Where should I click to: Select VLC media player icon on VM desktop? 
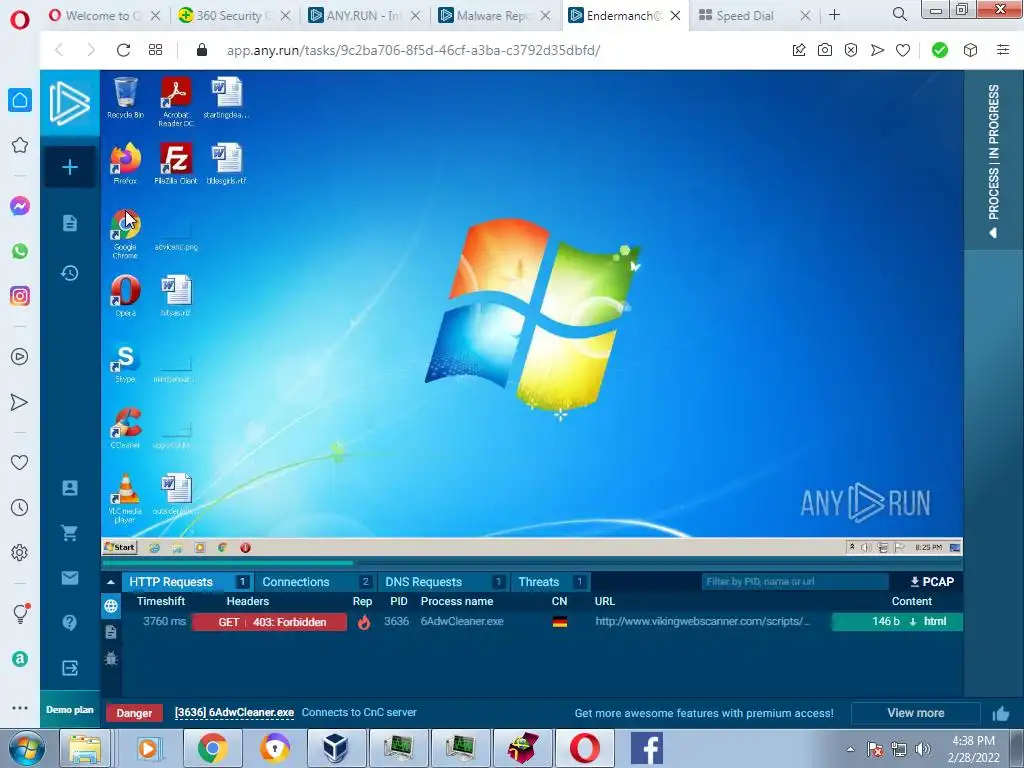coord(125,498)
